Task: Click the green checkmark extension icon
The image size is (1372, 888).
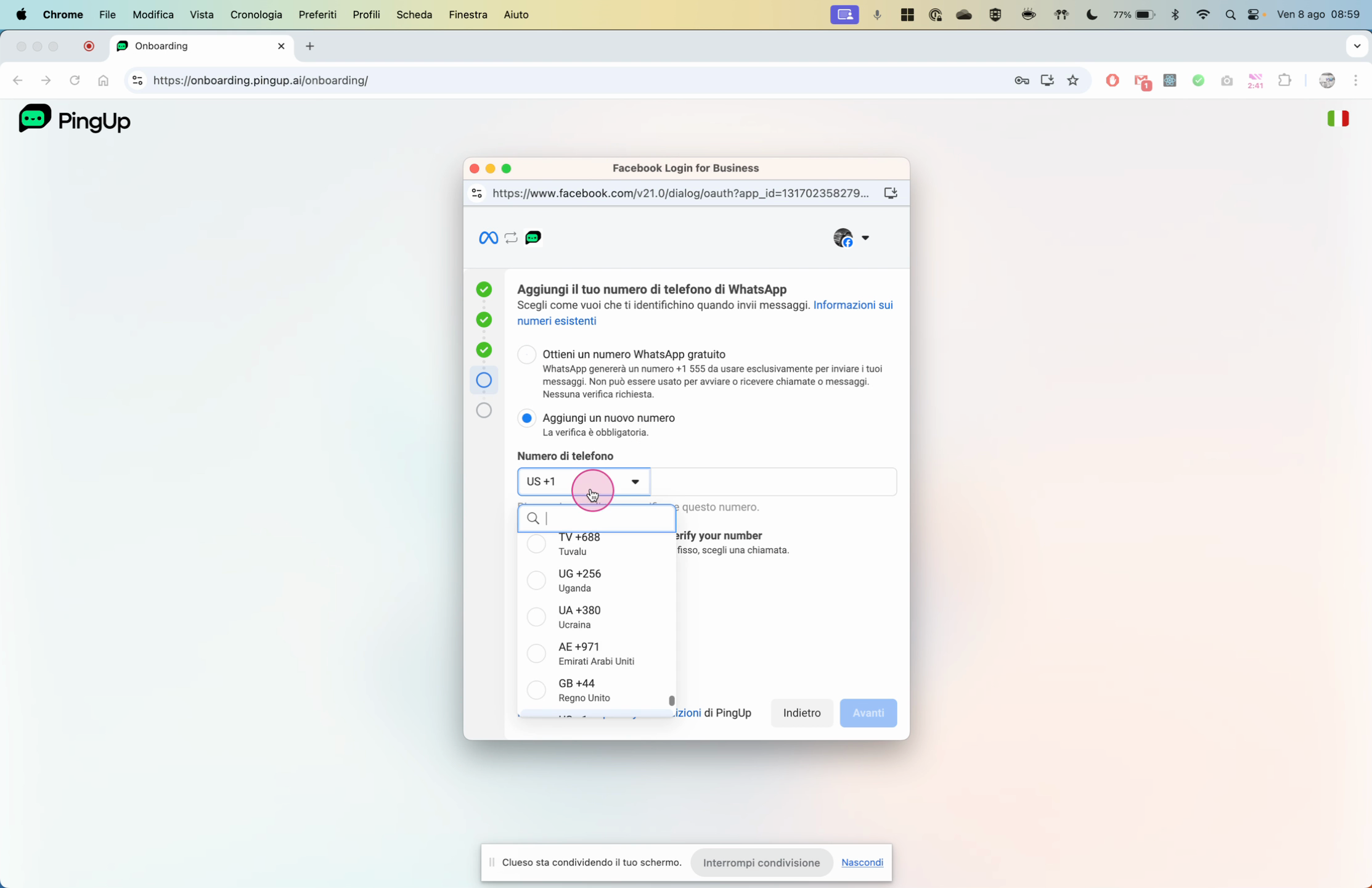Action: [x=1198, y=80]
